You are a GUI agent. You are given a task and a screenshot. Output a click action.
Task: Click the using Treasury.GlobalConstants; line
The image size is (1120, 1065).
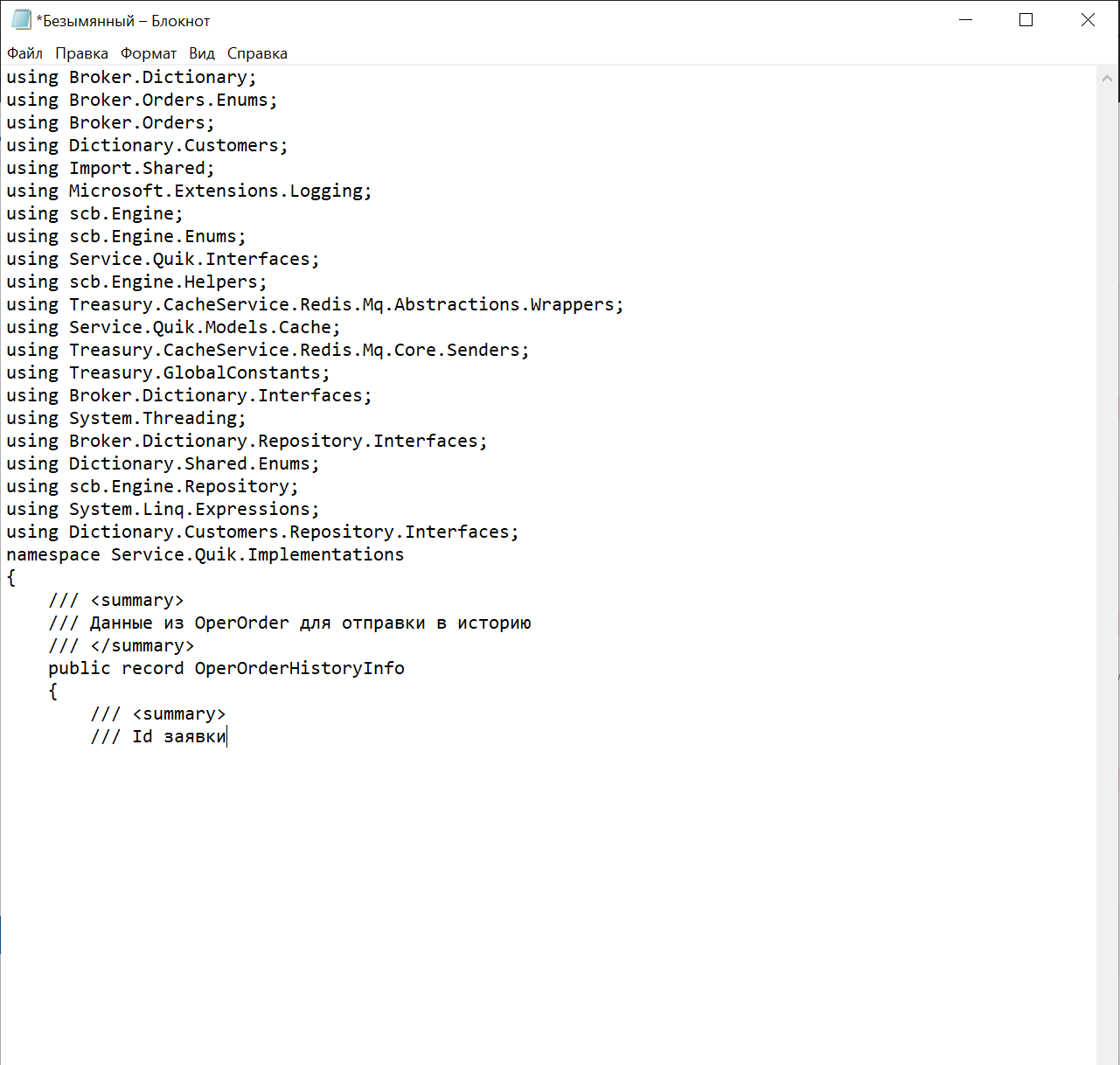tap(166, 372)
